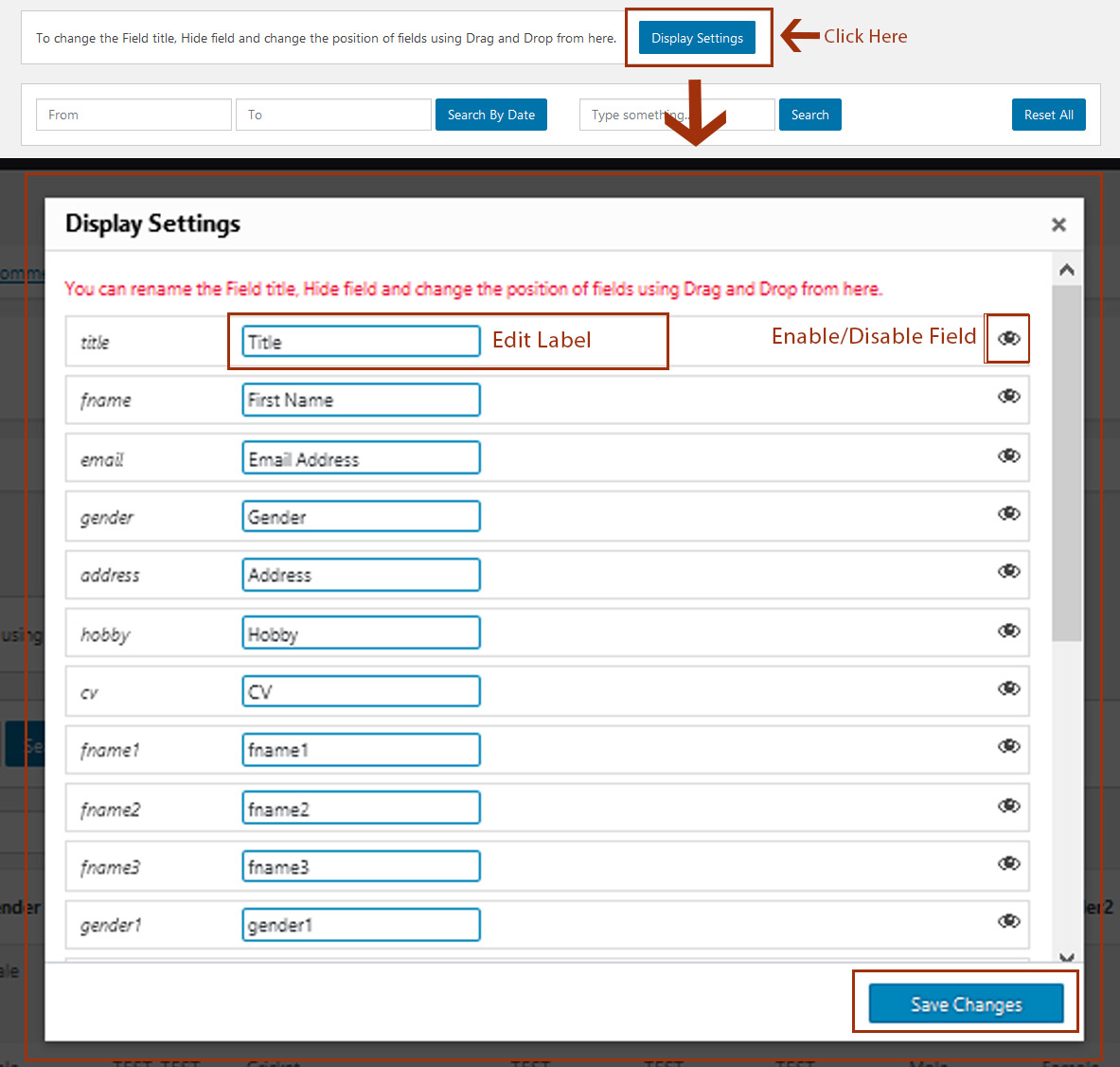
Task: Select the italic 'title' field key
Action: [x=95, y=343]
